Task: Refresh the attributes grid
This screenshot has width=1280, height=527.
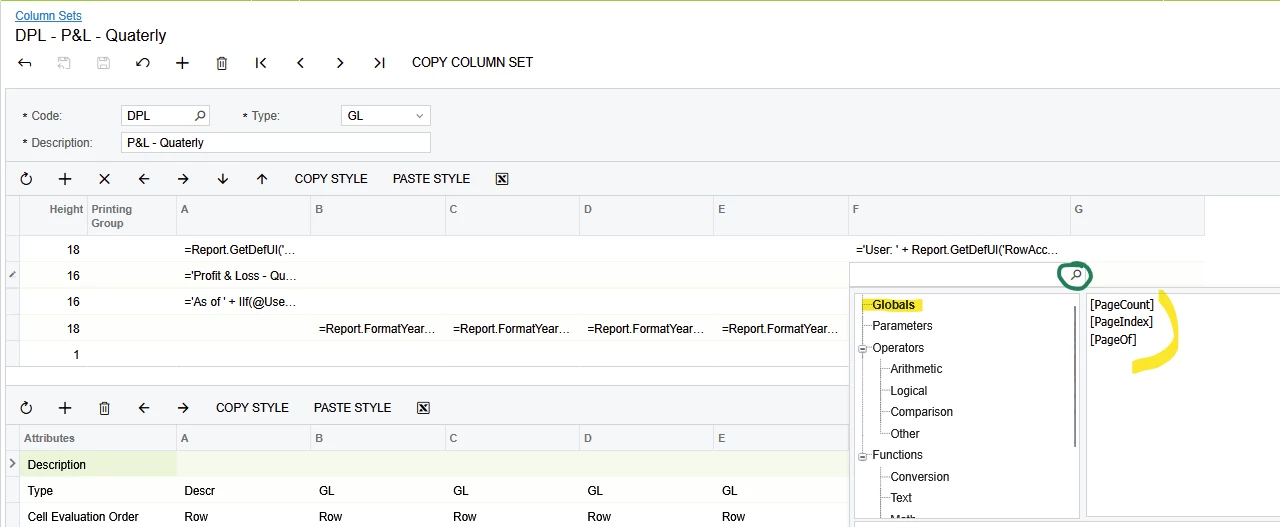Action: (x=26, y=408)
